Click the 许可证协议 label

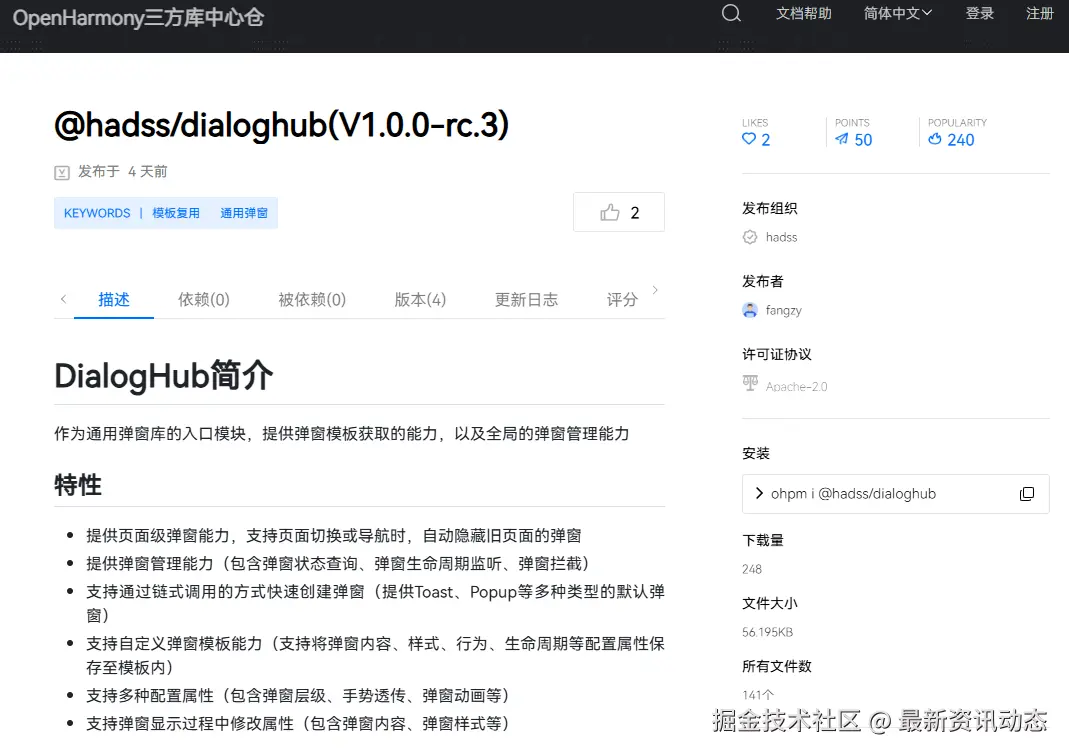[x=777, y=354]
